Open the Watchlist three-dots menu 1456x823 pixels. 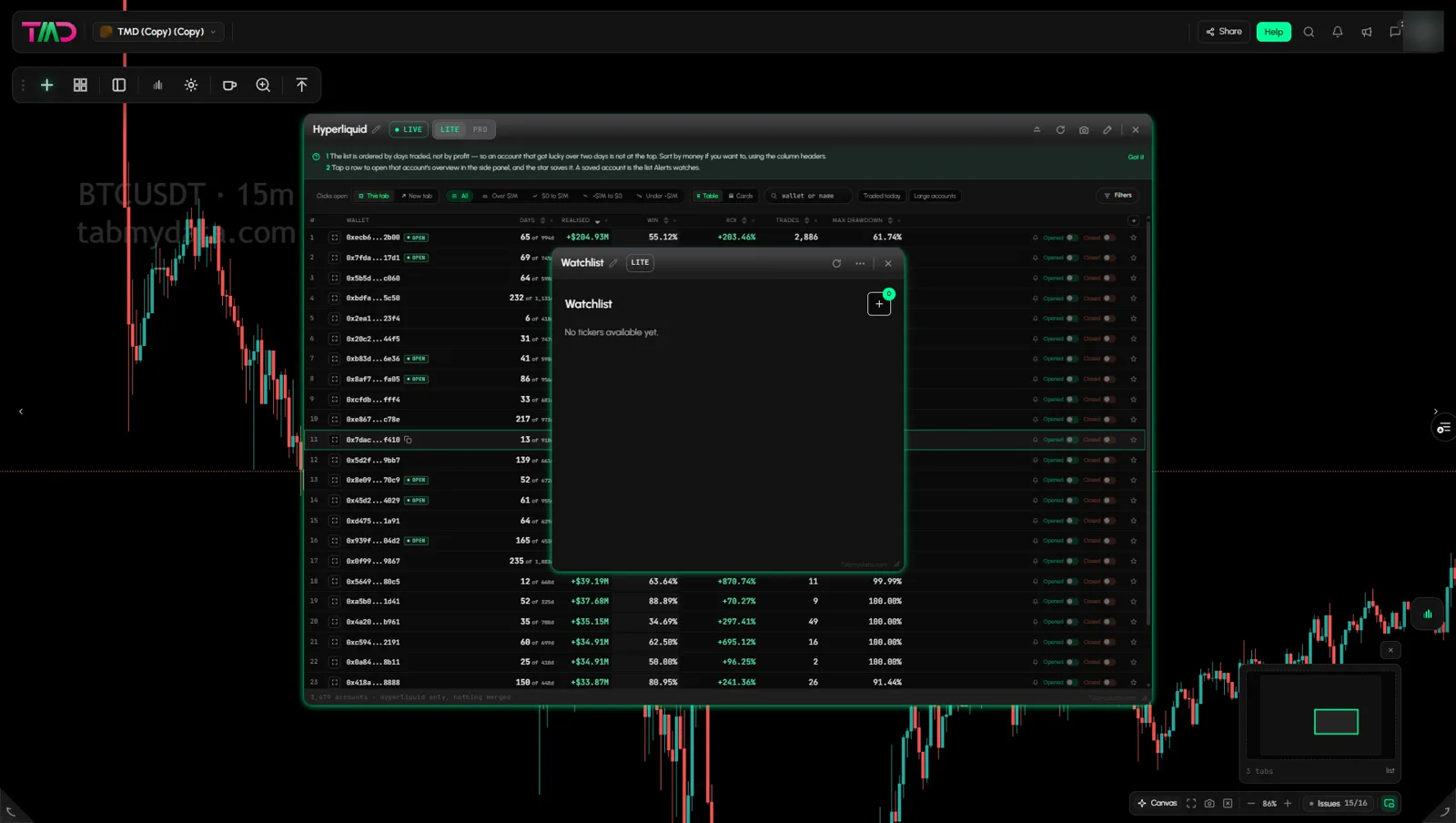pos(860,263)
